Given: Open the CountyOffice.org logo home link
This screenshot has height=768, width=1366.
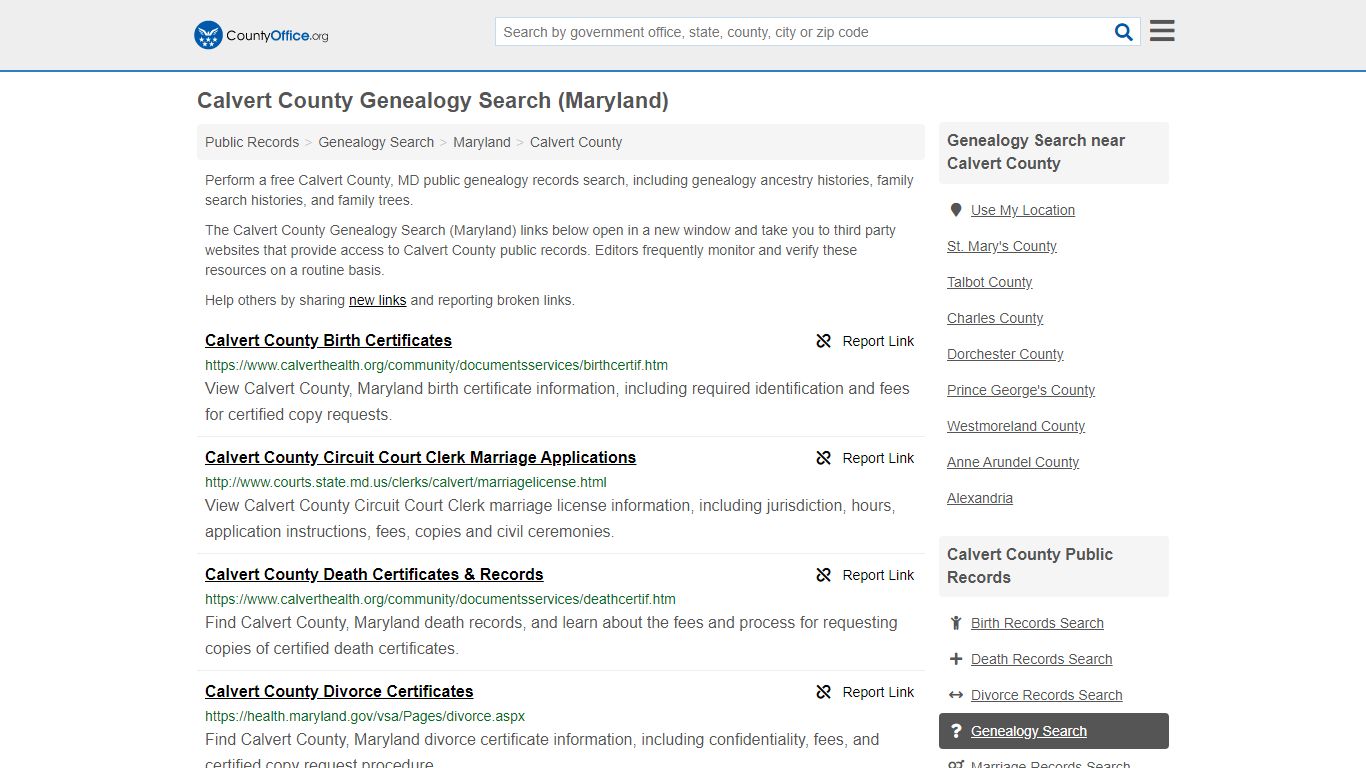Looking at the screenshot, I should click(x=261, y=35).
